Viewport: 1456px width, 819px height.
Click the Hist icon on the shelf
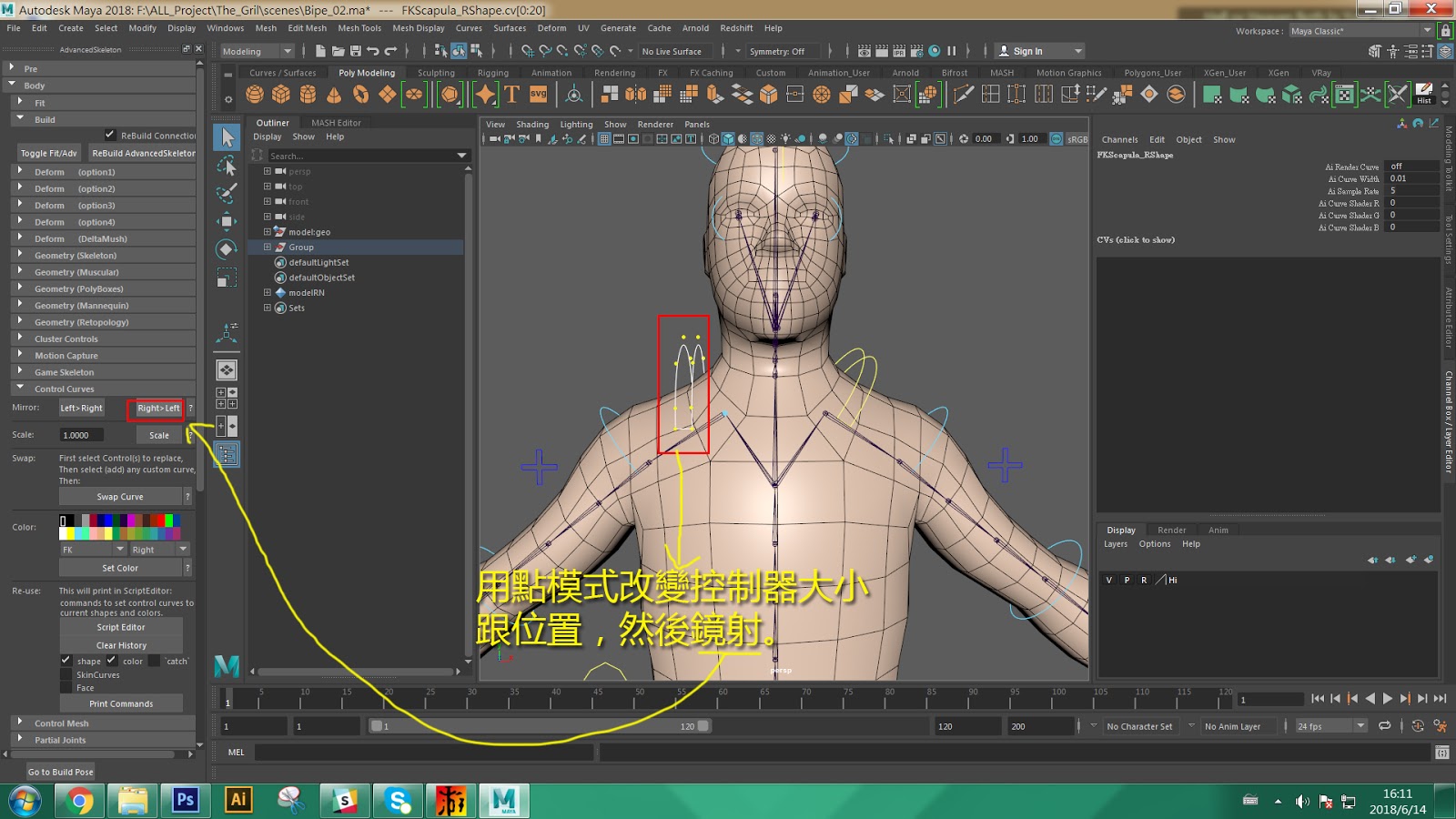[1424, 94]
